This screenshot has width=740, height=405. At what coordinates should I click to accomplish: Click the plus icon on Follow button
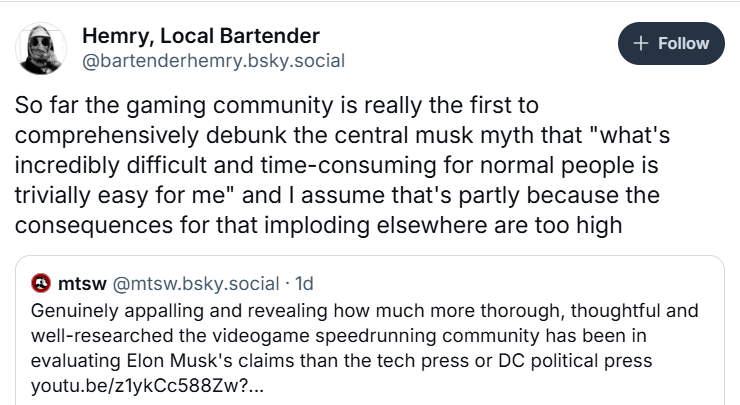click(x=640, y=43)
